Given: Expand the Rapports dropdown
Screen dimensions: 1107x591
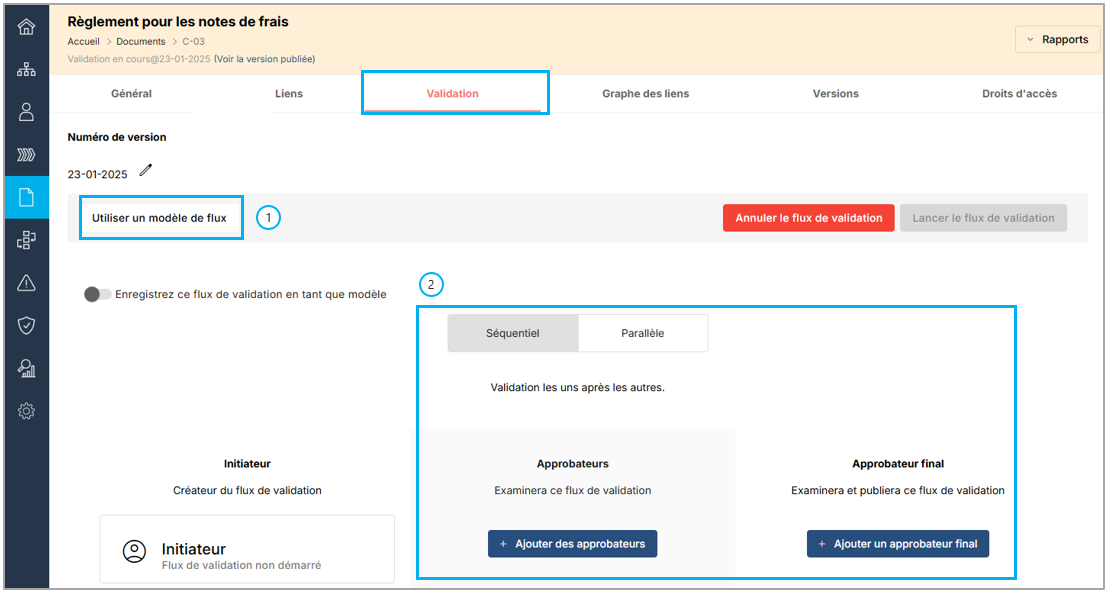Looking at the screenshot, I should click(x=1057, y=40).
